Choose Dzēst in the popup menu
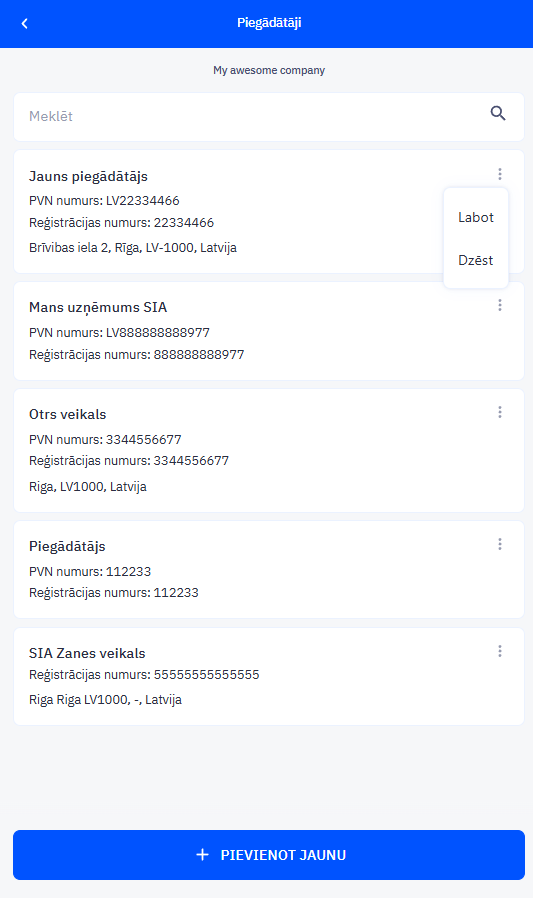This screenshot has width=533, height=898. [476, 261]
